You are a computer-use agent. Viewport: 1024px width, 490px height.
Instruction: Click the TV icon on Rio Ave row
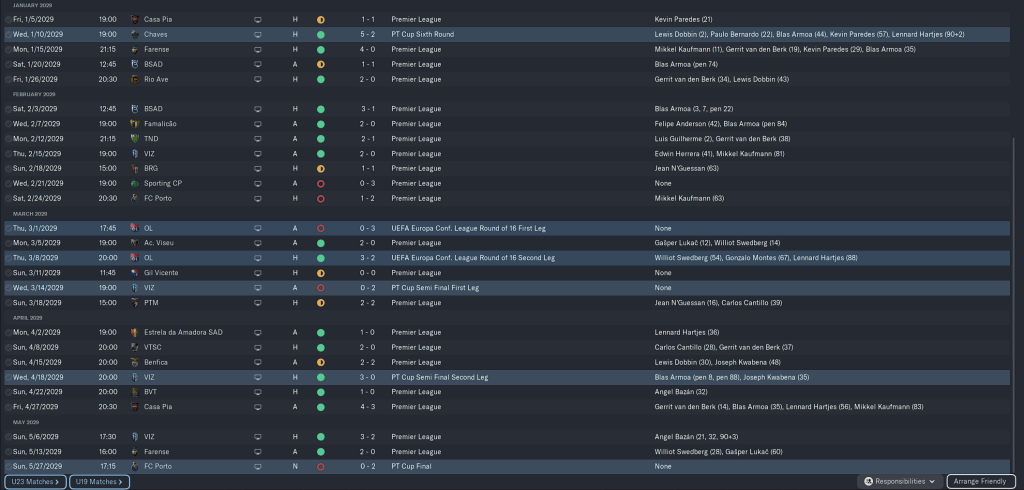click(x=257, y=79)
